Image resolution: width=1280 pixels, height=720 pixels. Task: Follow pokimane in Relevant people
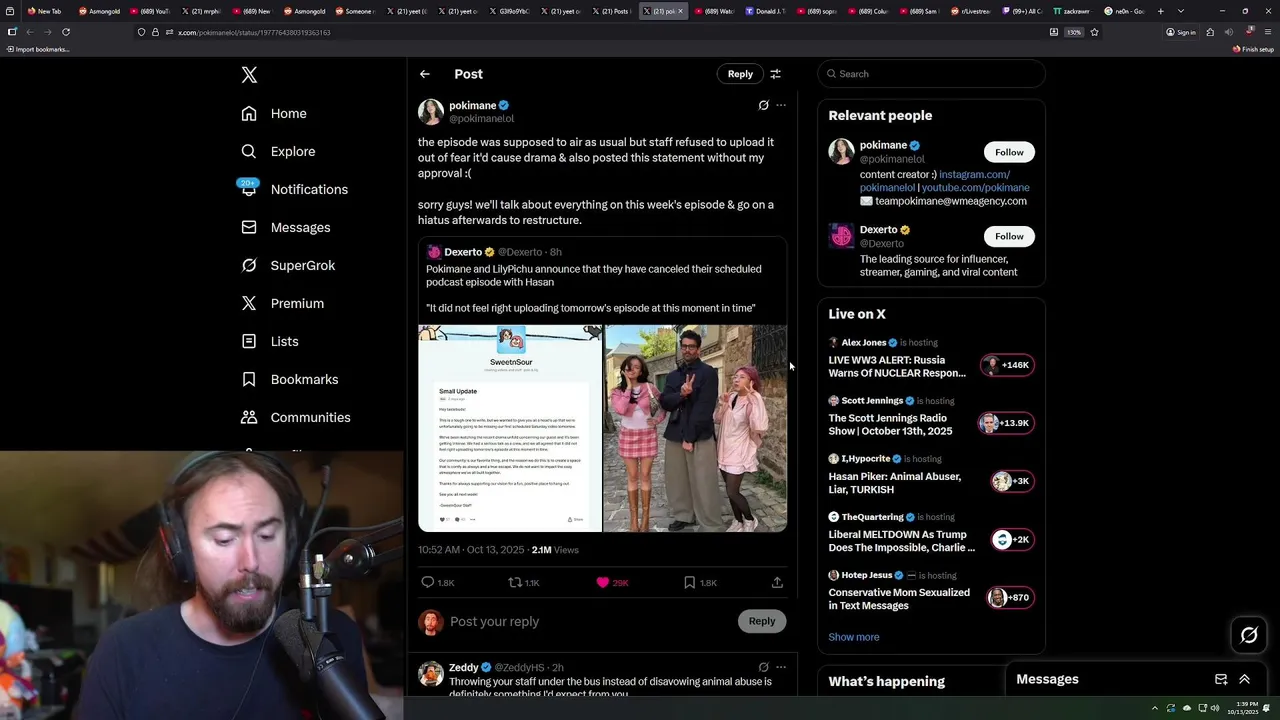1009,152
